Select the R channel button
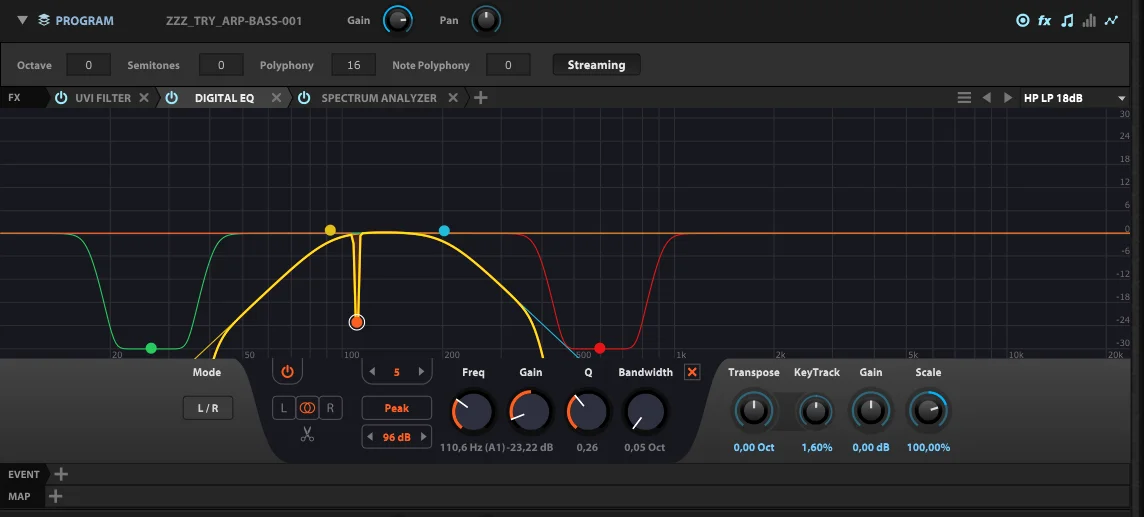 330,408
